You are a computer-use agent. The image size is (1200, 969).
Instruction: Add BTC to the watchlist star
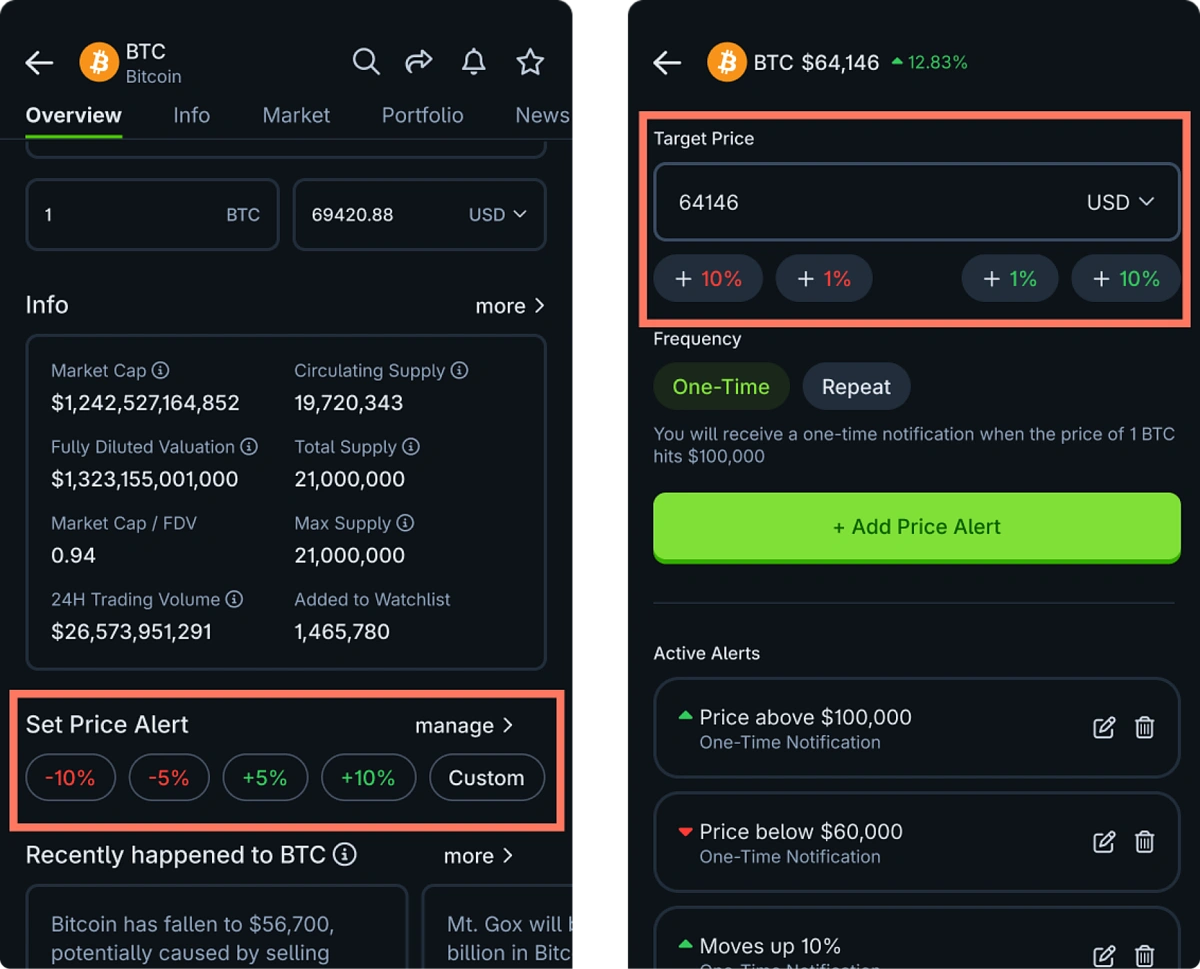click(530, 62)
